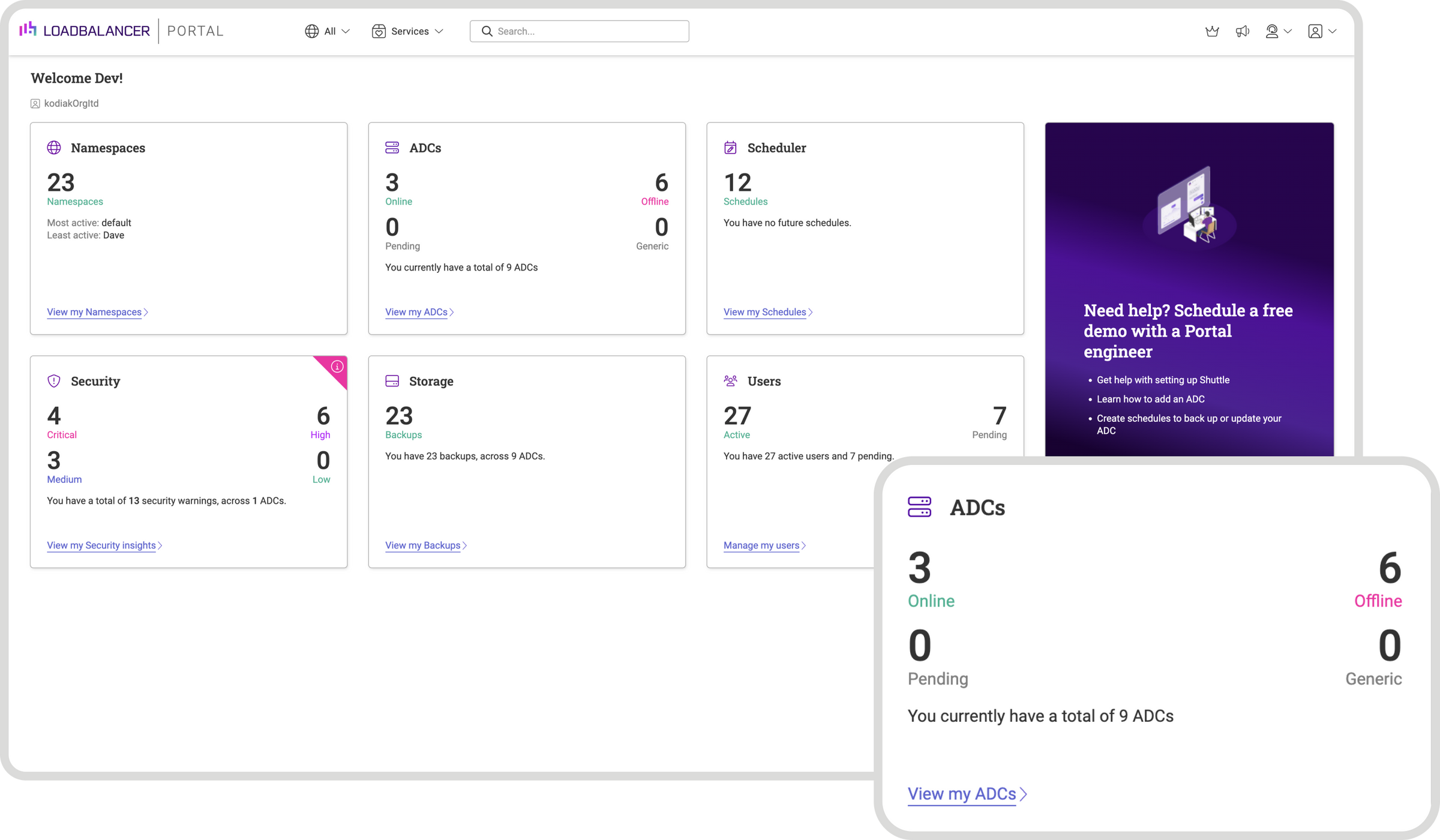Open the support headset icon
The width and height of the screenshot is (1440, 840).
[1274, 31]
